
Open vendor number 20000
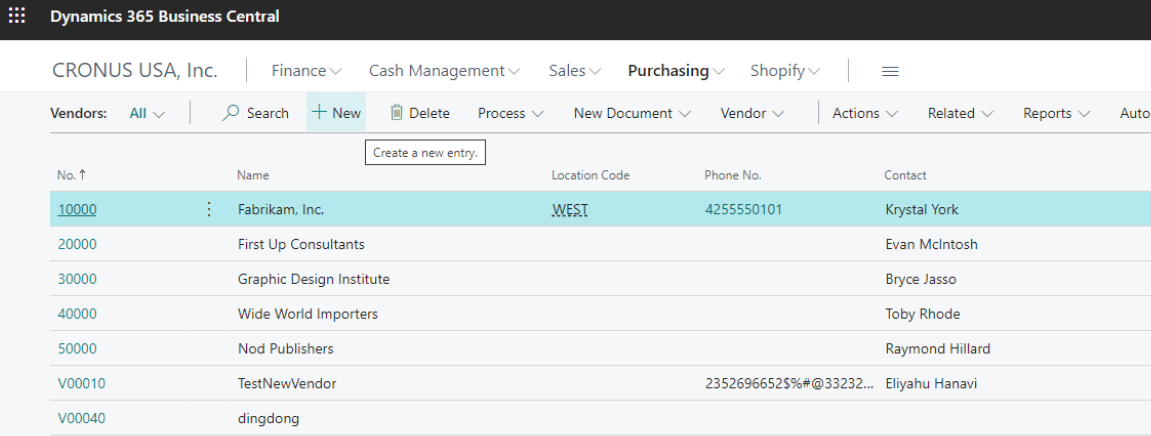tap(77, 244)
